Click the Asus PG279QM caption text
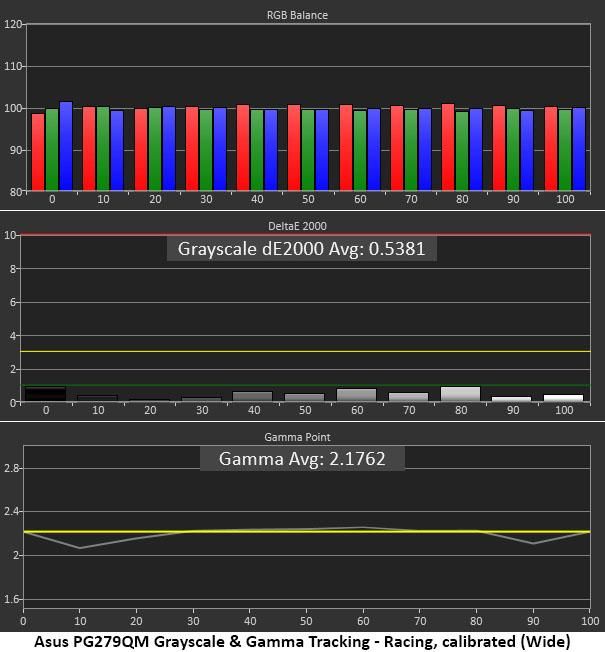The height and width of the screenshot is (652, 605). (x=302, y=642)
